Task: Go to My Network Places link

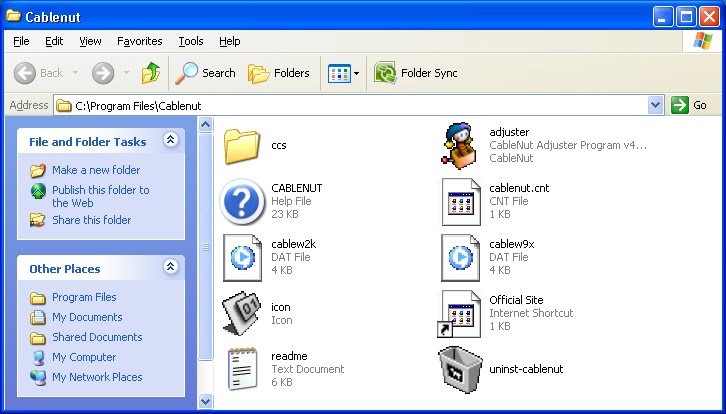Action: click(x=97, y=377)
